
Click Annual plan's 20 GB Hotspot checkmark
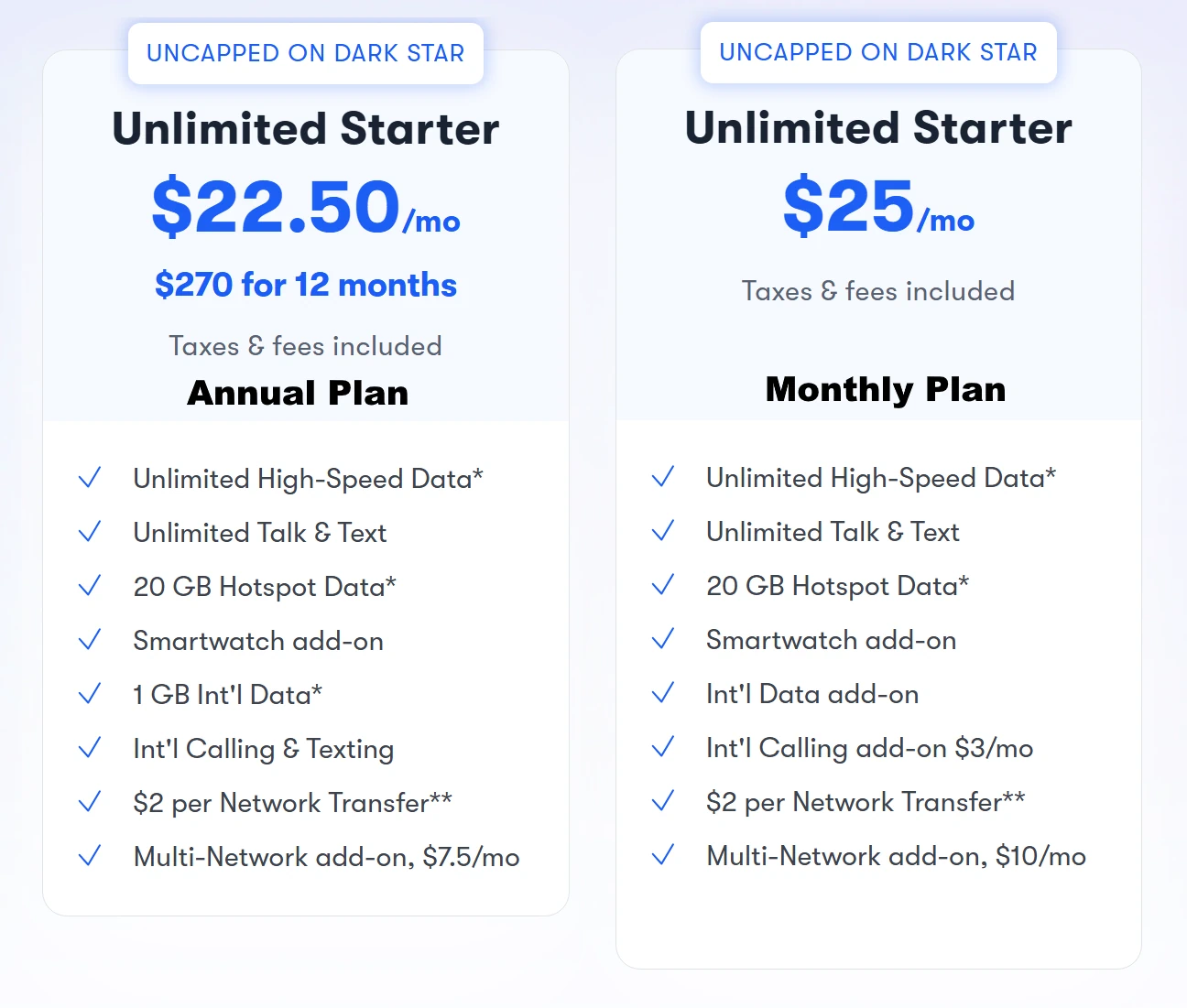pos(90,587)
